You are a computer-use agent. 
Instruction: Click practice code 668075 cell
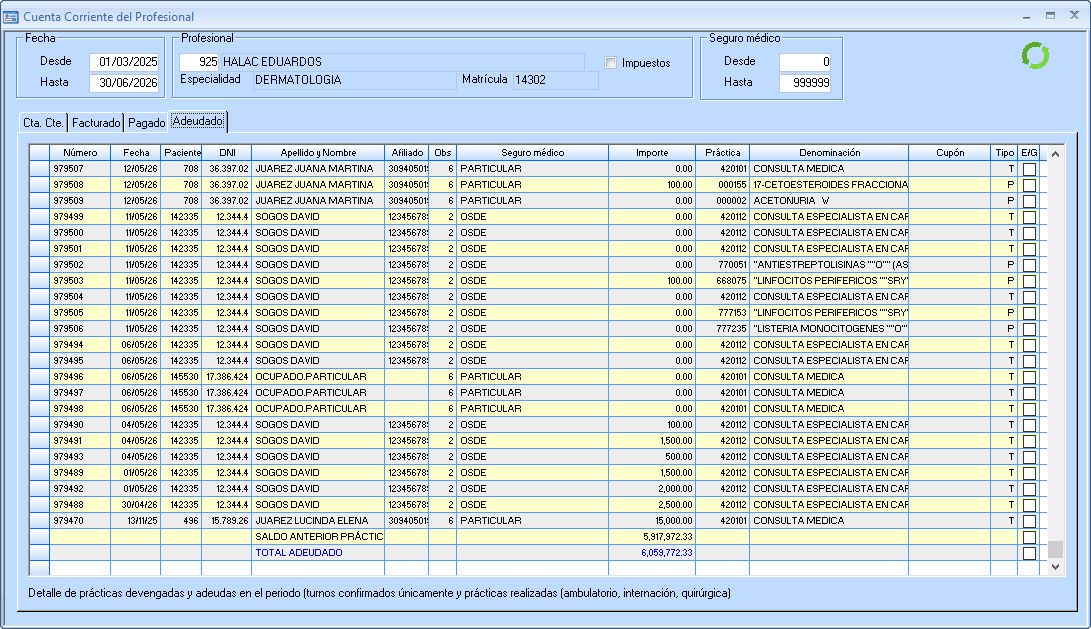tap(723, 281)
